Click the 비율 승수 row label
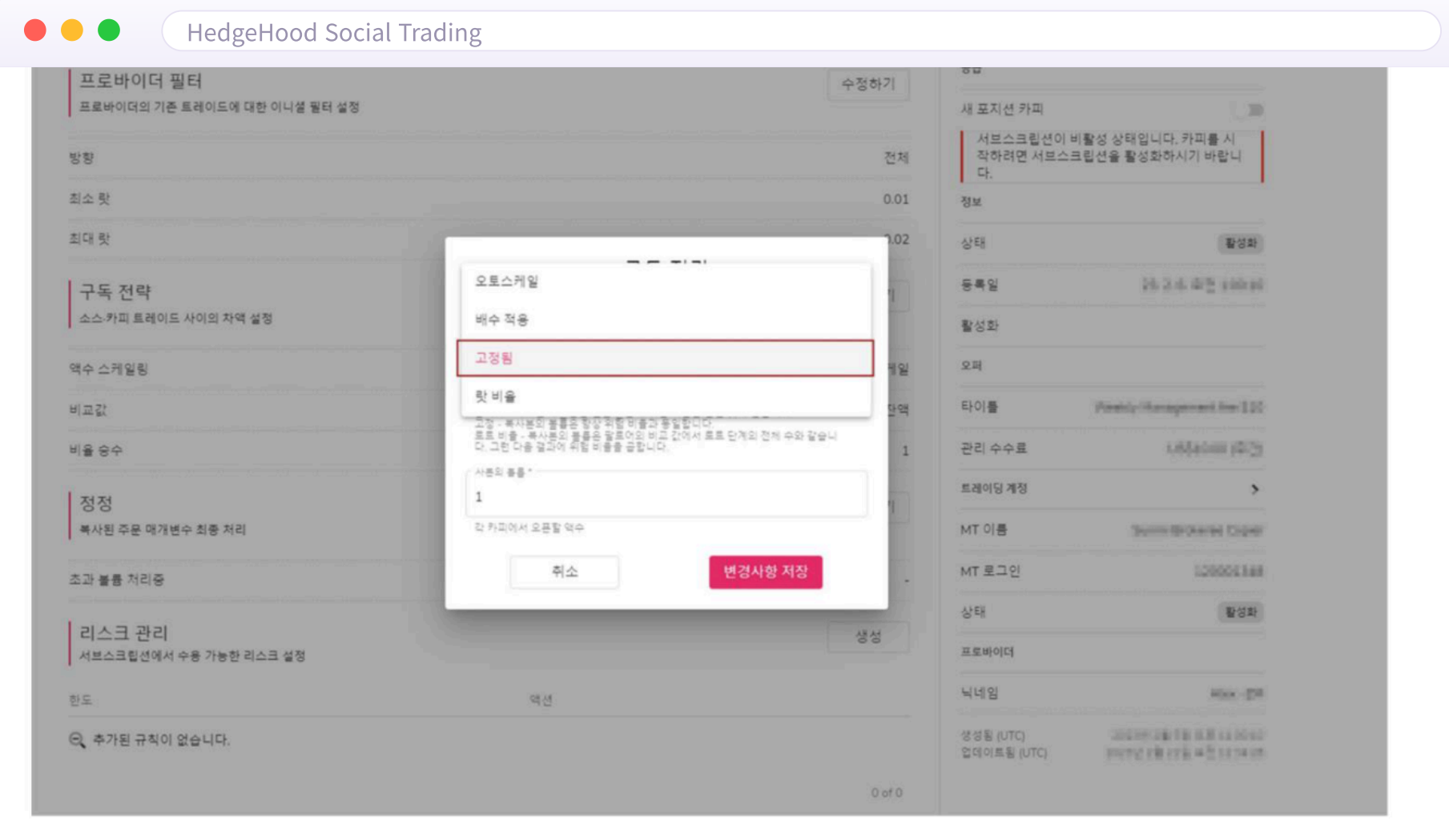The width and height of the screenshot is (1449, 840). point(95,450)
